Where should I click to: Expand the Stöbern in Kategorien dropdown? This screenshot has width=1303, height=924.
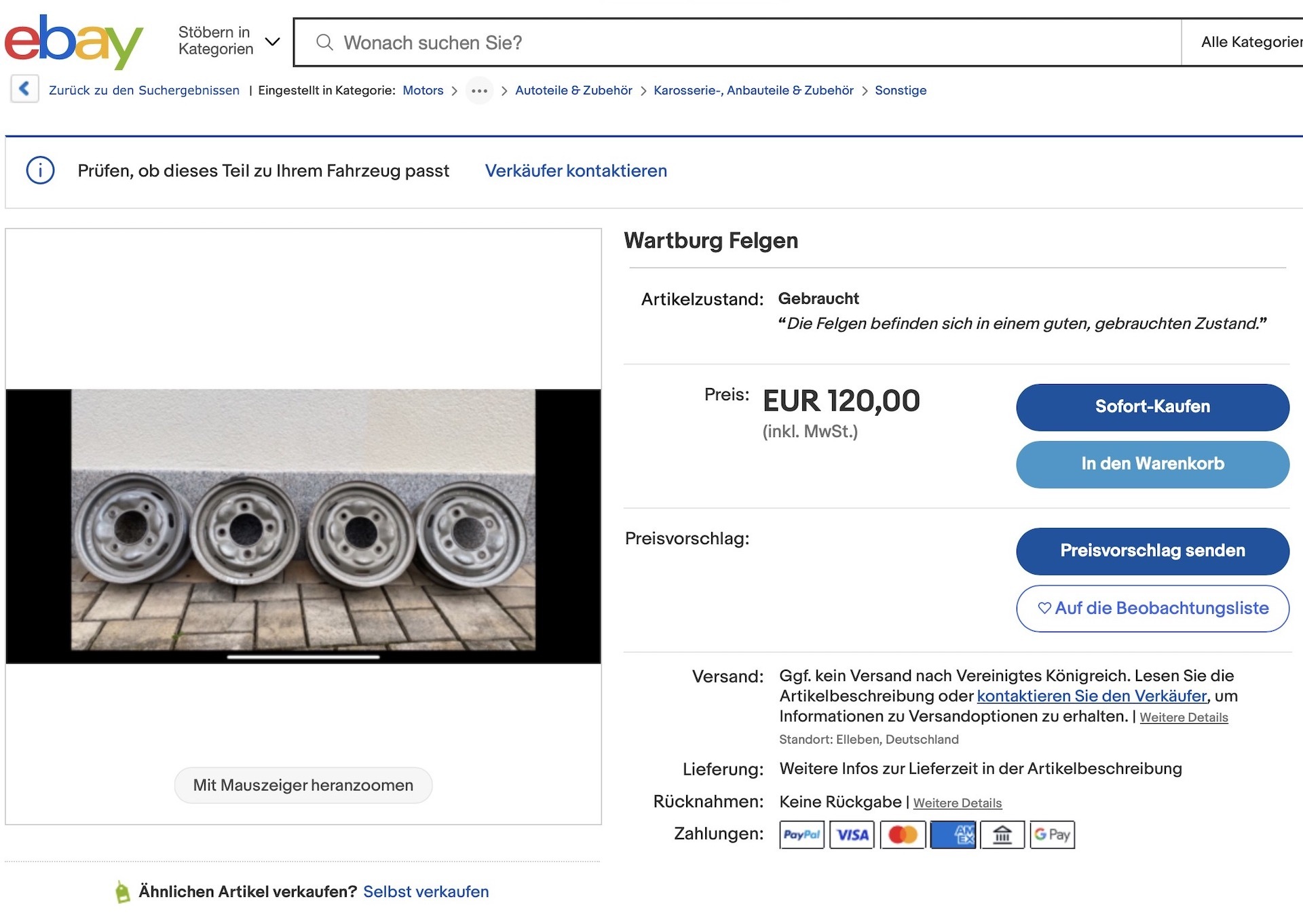pos(229,41)
